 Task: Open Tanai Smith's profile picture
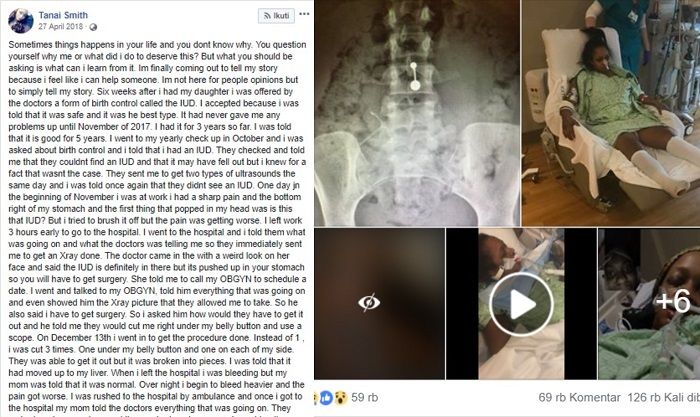[x=21, y=21]
